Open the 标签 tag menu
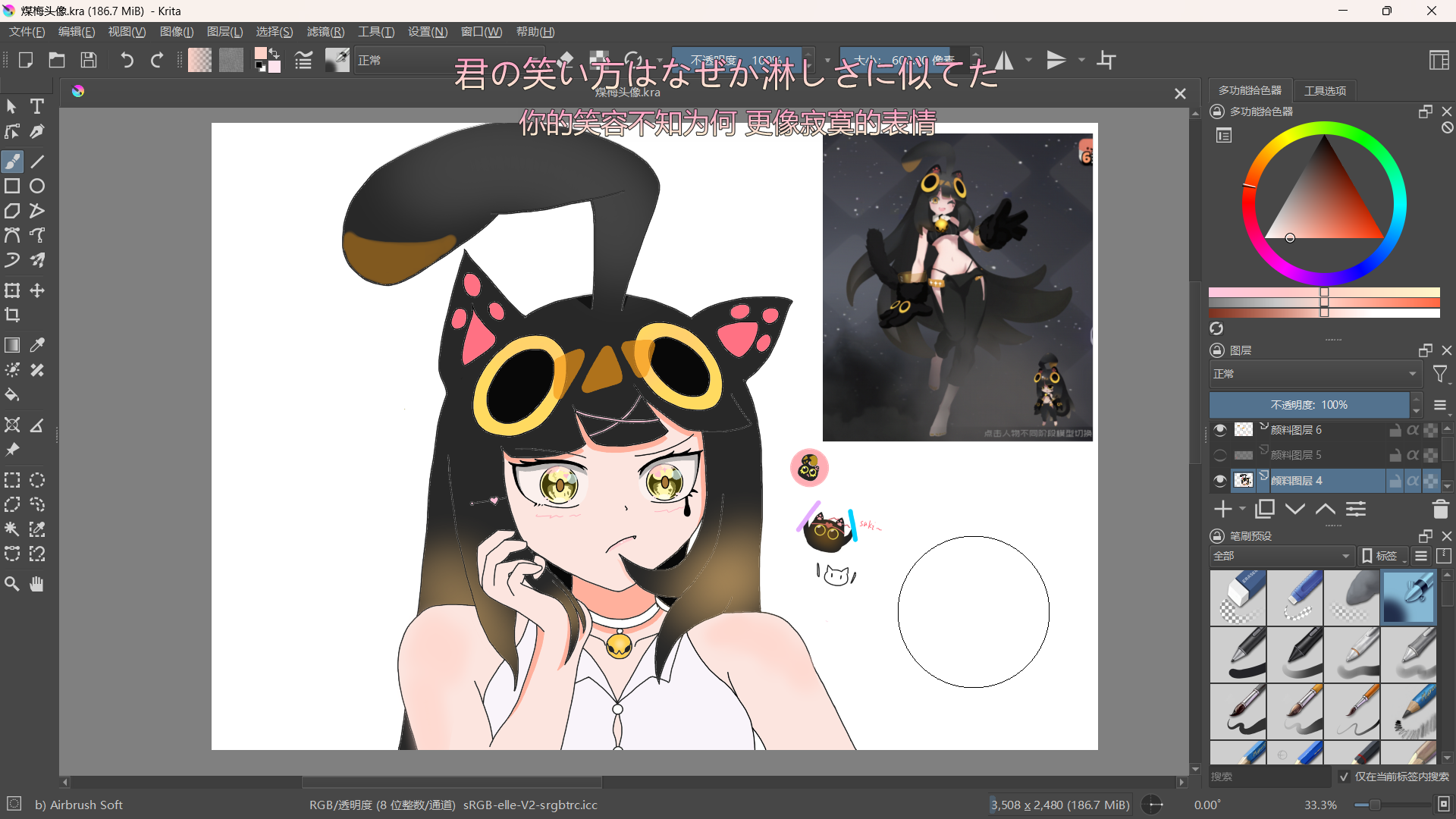 click(1382, 556)
